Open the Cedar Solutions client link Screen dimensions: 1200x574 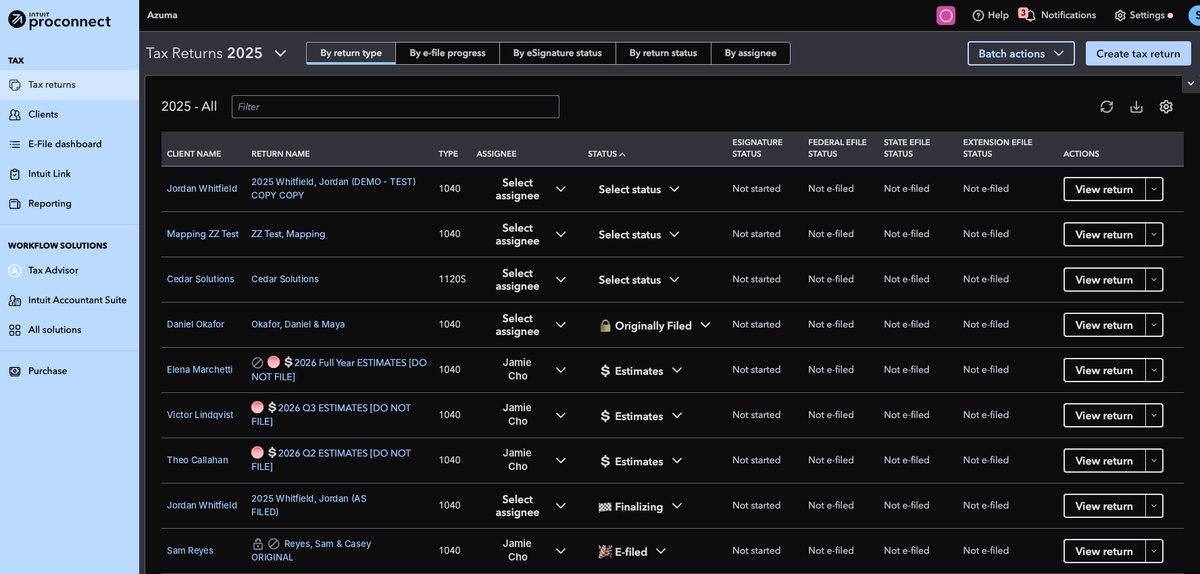(x=200, y=279)
